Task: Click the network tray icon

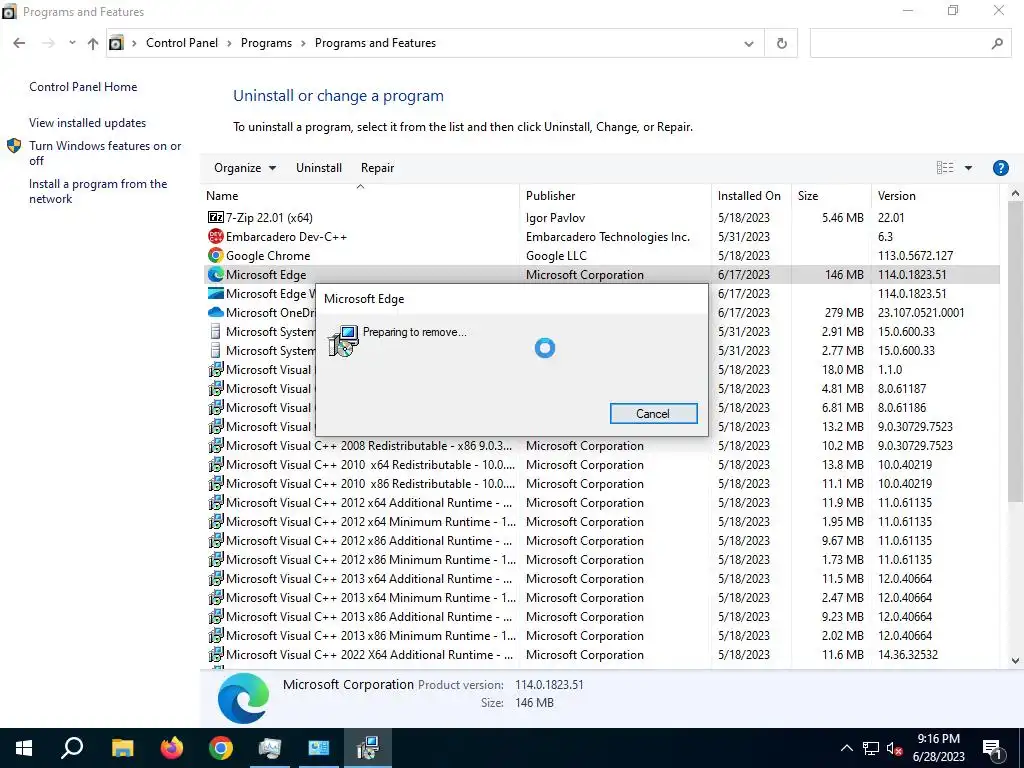Action: [871, 748]
